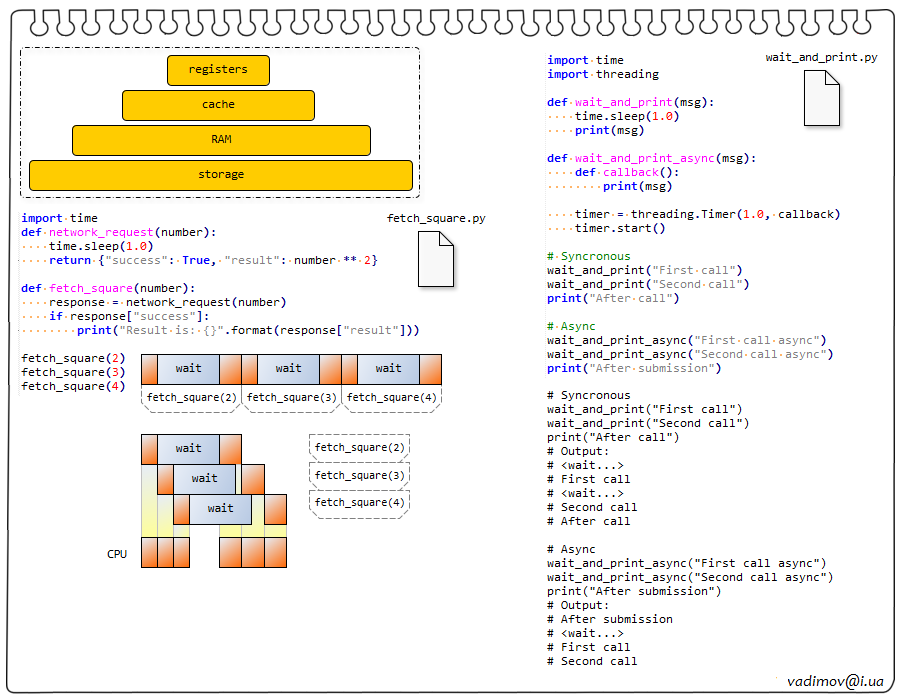Select the topmost wait block in the overlapping diagram
900x700 pixels.
pos(189,449)
